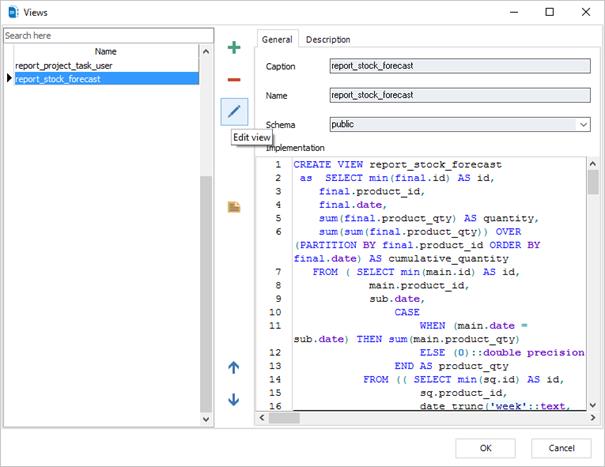Click the view list vertical scrollbar thumb

point(206,294)
